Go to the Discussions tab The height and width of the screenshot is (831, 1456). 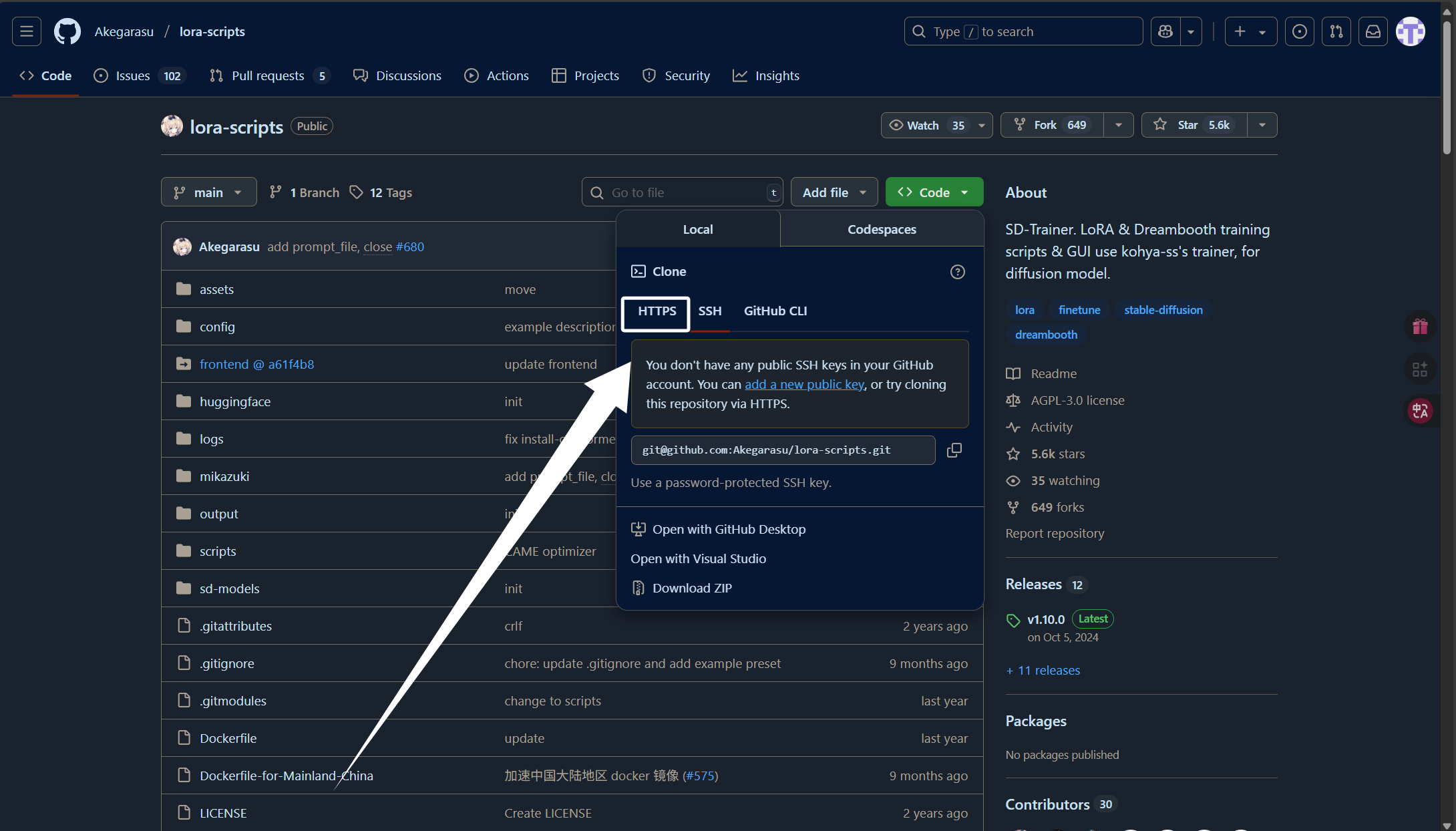(x=397, y=75)
